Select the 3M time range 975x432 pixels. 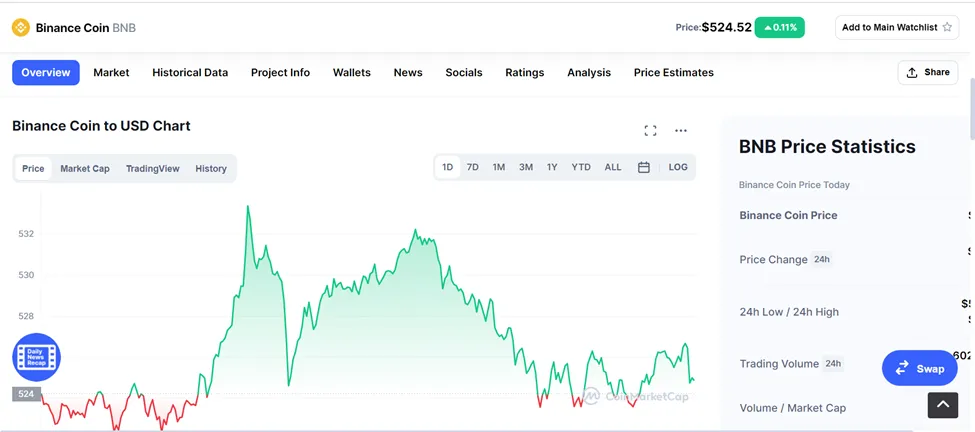526,167
